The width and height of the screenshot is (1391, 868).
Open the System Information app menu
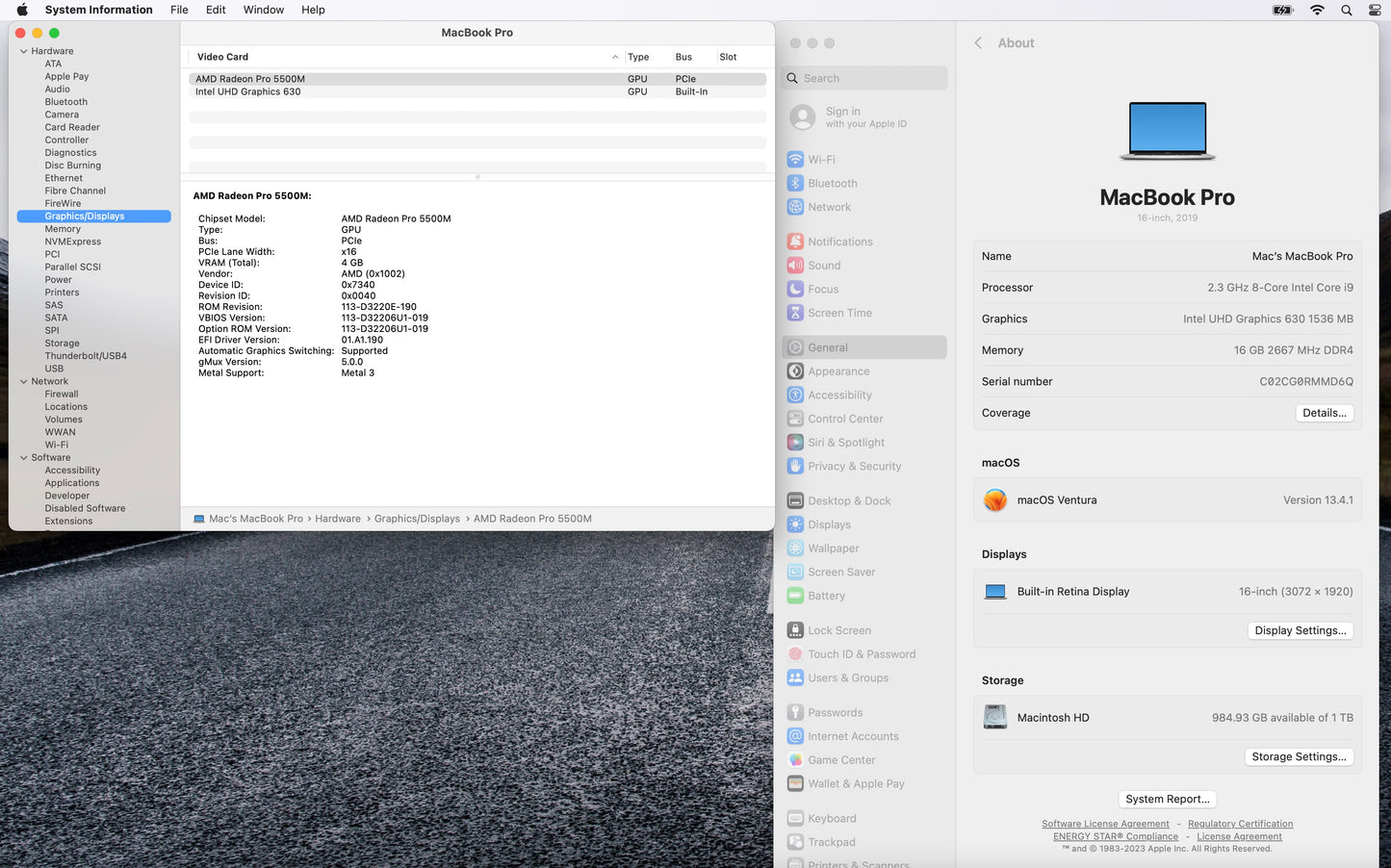click(99, 10)
